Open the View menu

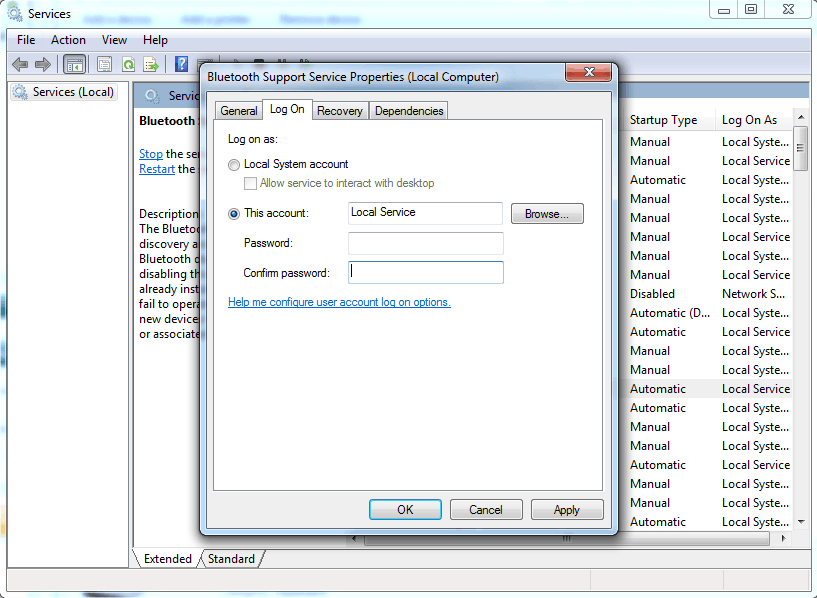114,40
